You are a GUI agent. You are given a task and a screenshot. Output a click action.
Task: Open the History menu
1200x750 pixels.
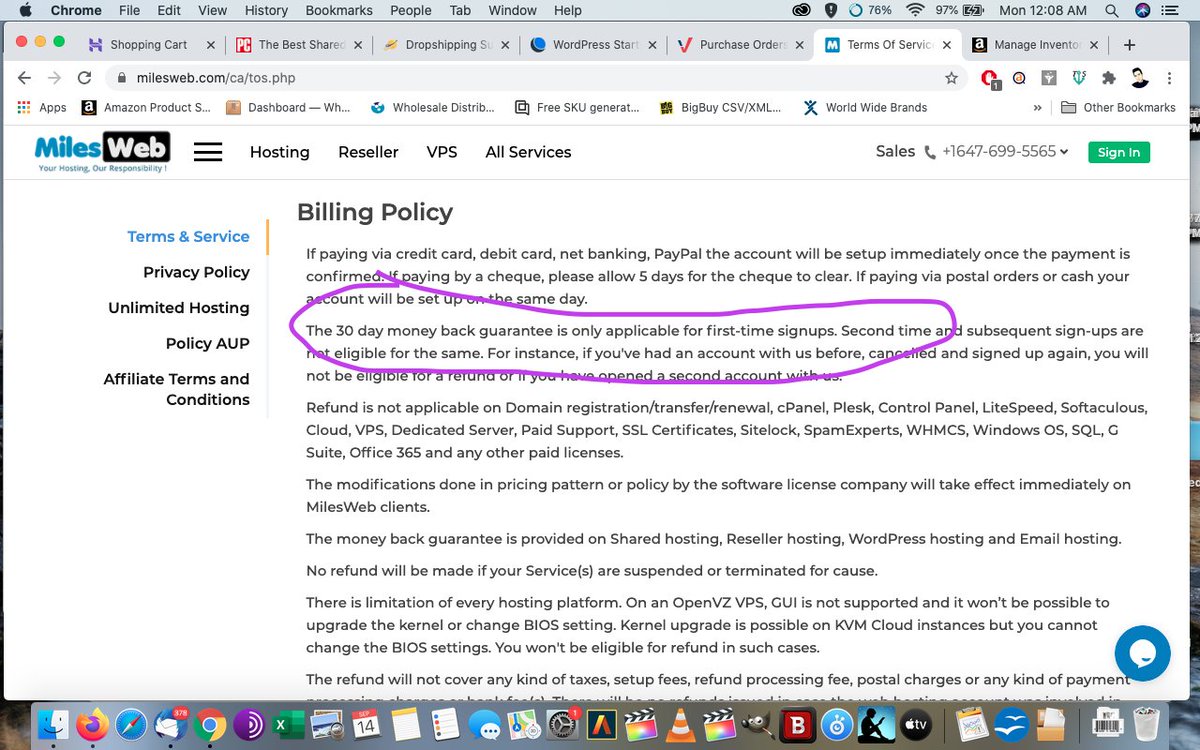pos(266,10)
